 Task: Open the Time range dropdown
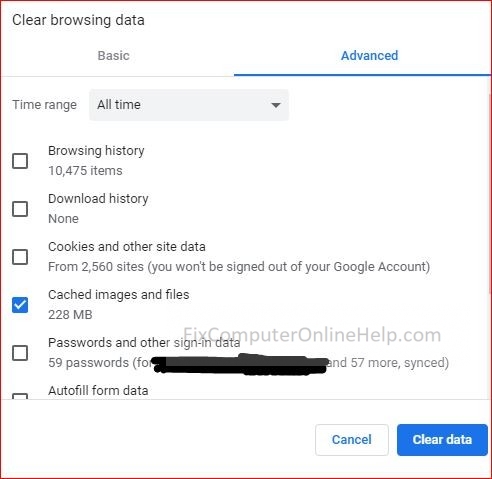click(189, 105)
